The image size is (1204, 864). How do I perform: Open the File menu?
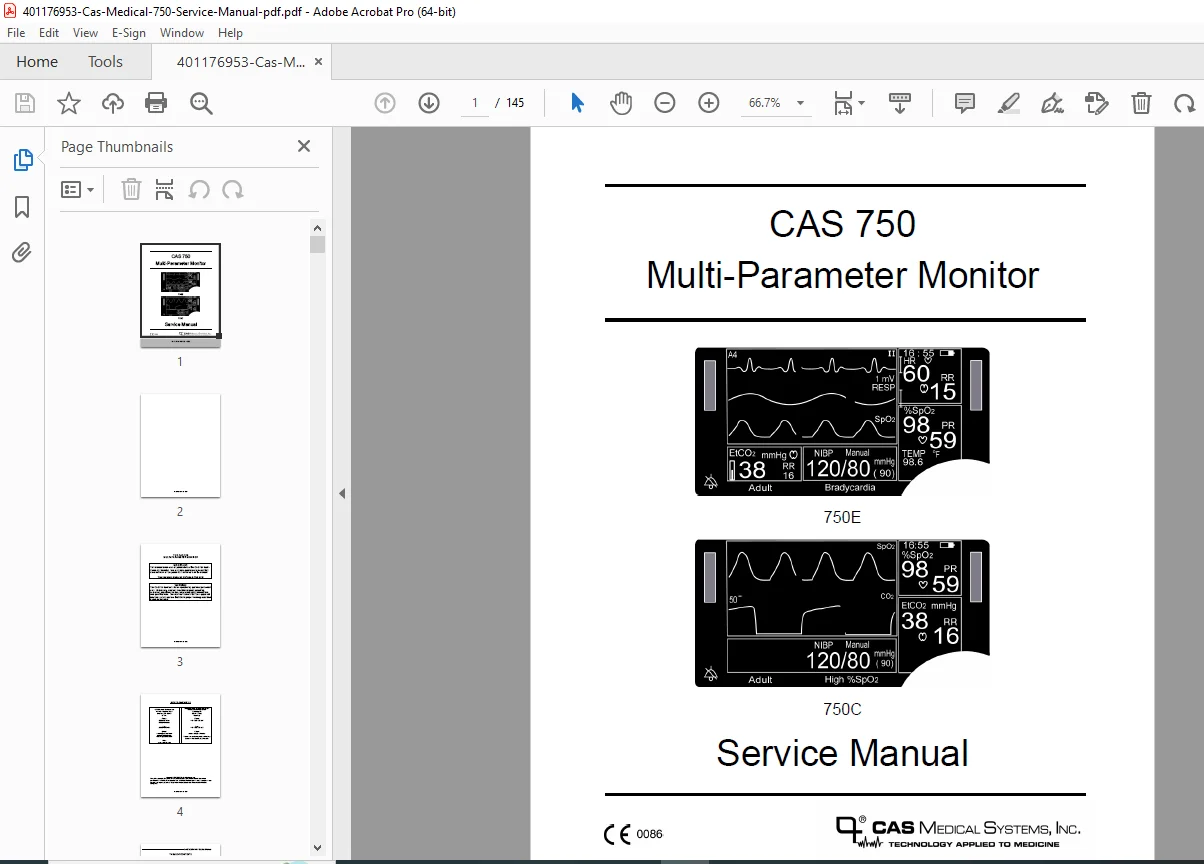click(x=16, y=33)
